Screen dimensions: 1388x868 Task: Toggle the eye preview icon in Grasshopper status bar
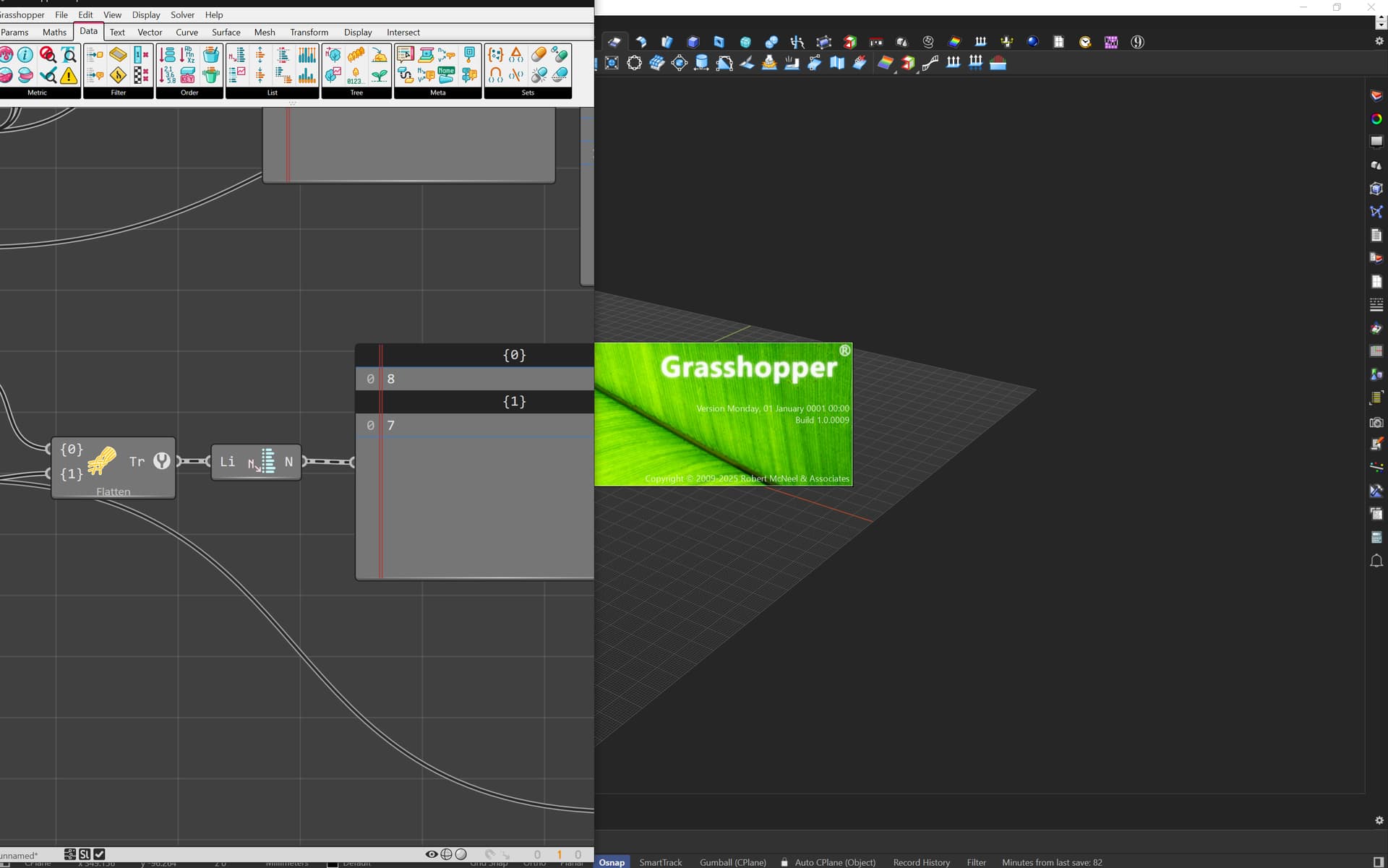coord(432,854)
